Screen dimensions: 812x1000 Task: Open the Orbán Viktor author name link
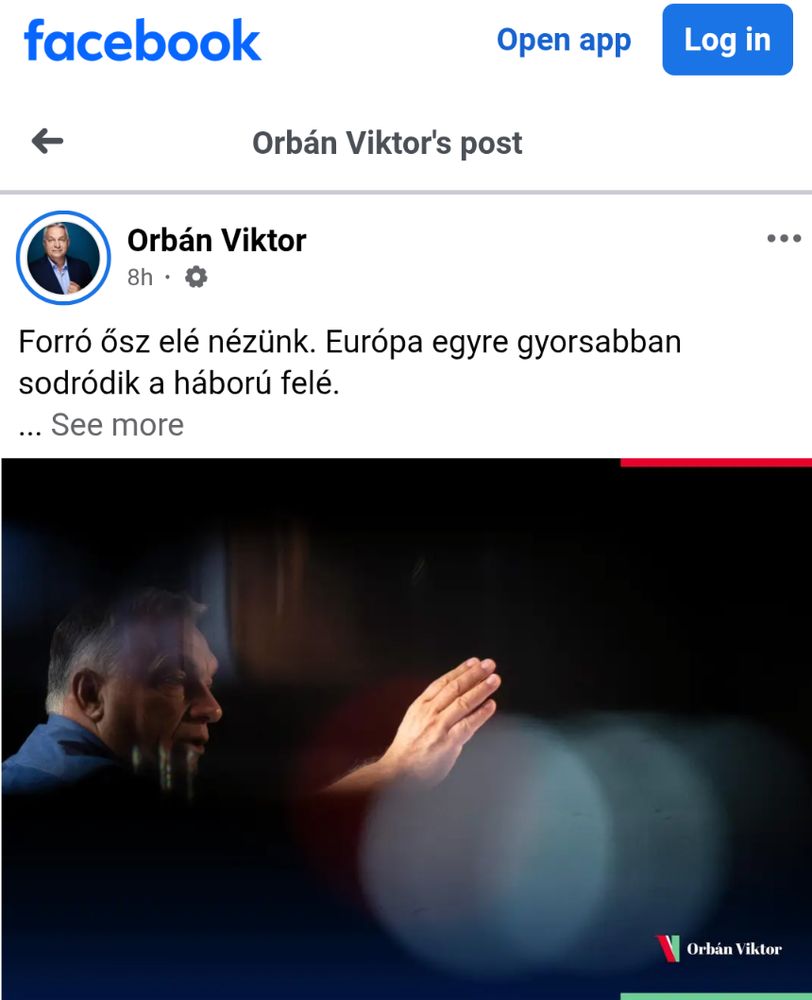217,240
